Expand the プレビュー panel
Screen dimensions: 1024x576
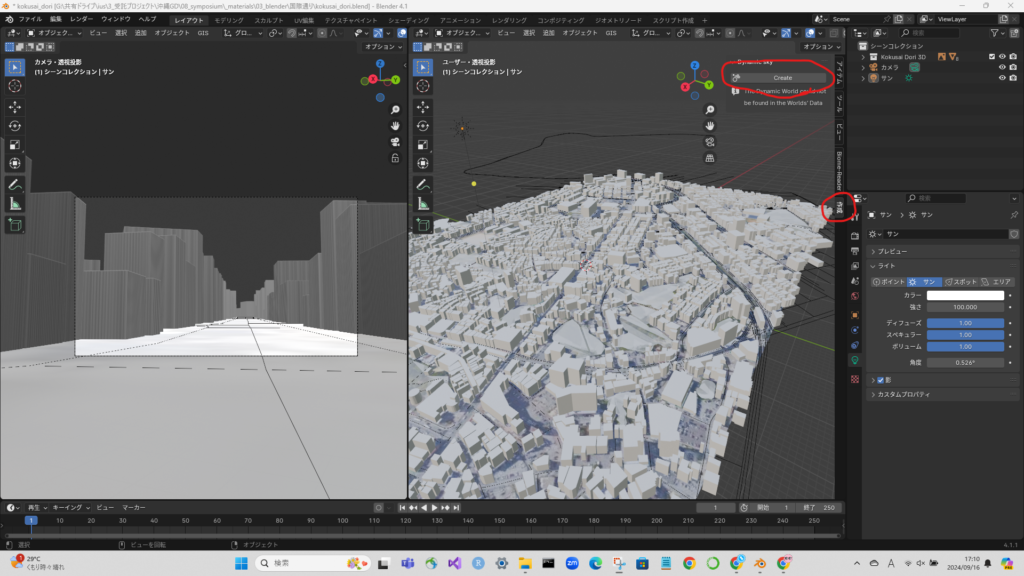(892, 251)
